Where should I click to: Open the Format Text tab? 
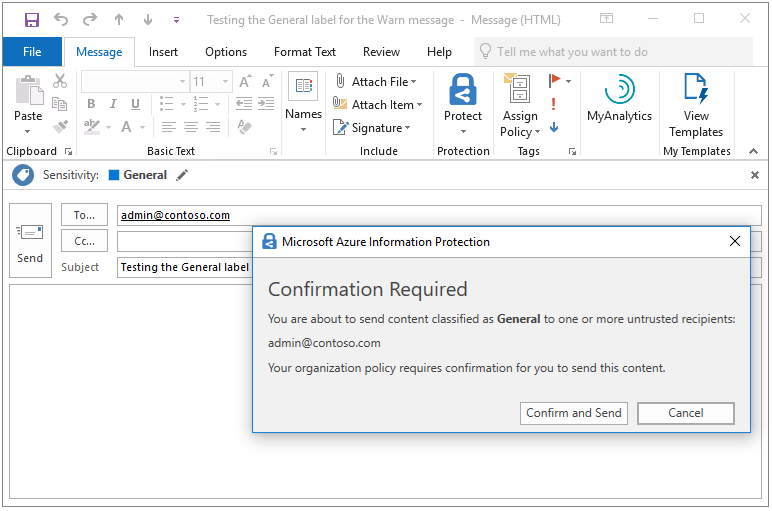click(305, 52)
